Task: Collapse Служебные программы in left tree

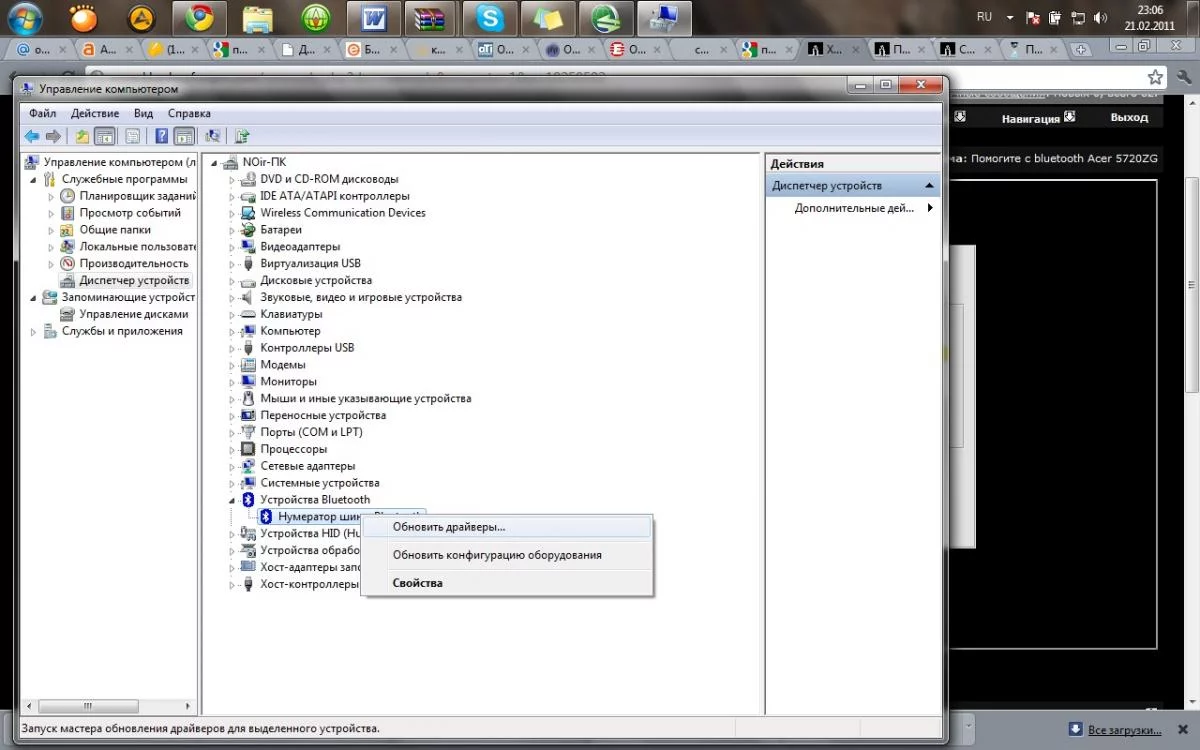Action: (33, 179)
